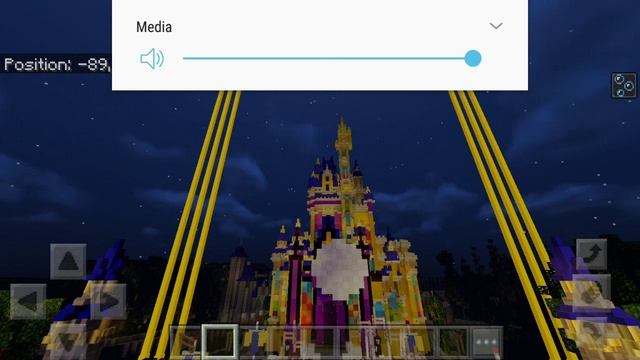Screen dimensions: 640x360
Task: Tap the move left arrow button
Action: (28, 301)
